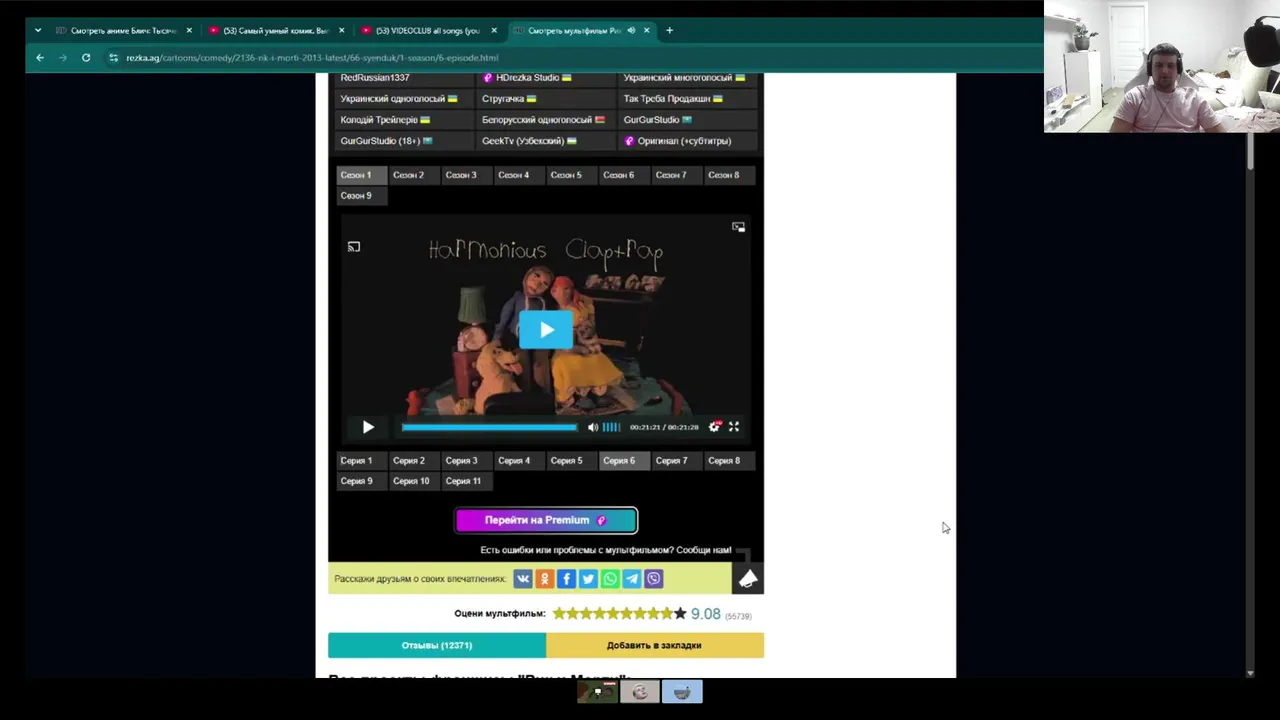The image size is (1280, 720).
Task: Click the megaphone report-problem icon
Action: coord(748,579)
